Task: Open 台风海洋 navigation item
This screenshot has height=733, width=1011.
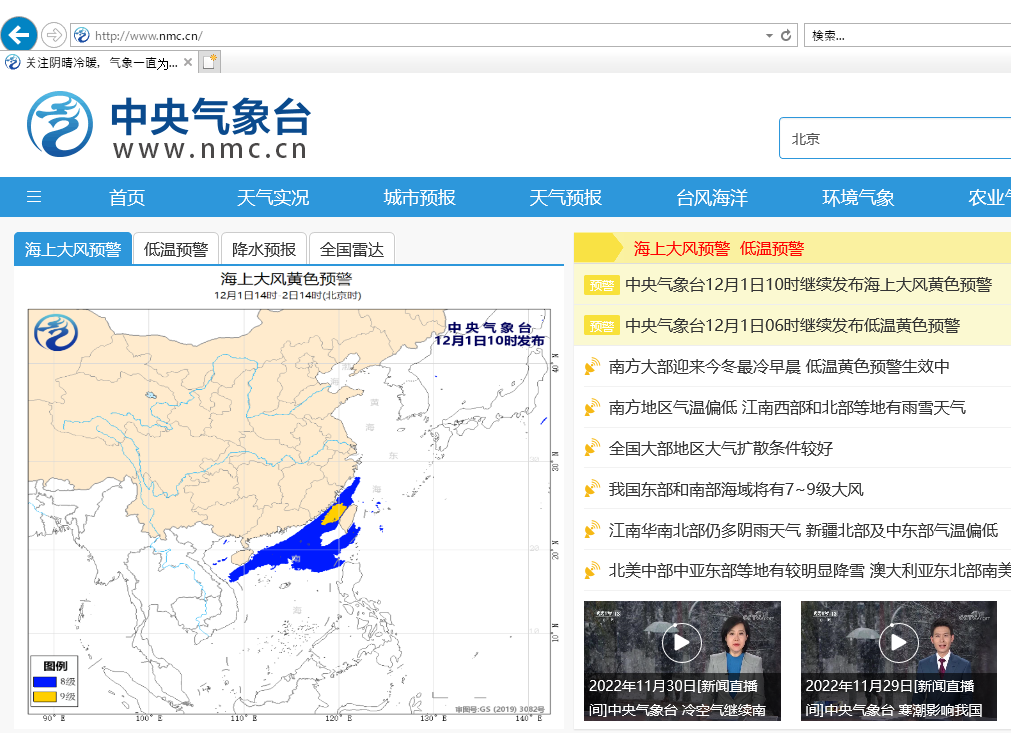Action: (712, 197)
